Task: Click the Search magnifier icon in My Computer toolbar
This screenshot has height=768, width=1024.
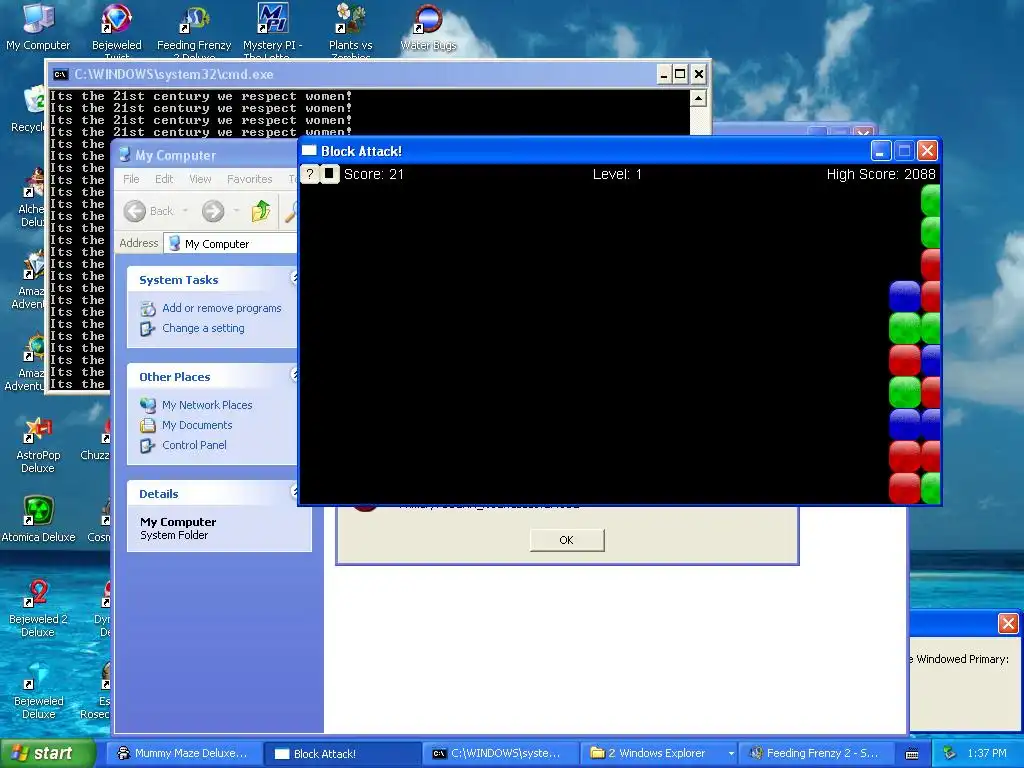Action: point(291,211)
